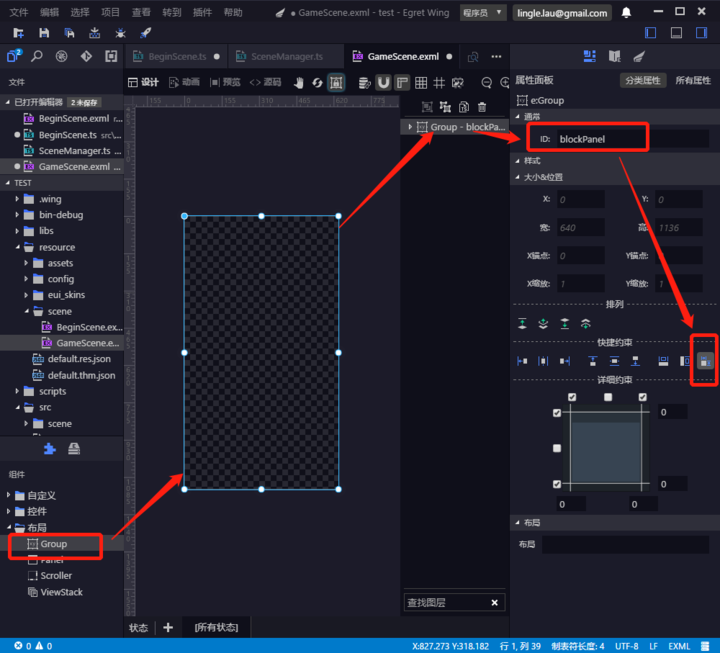This screenshot has height=653, width=720.
Task: Open the notification bell
Action: (x=626, y=12)
